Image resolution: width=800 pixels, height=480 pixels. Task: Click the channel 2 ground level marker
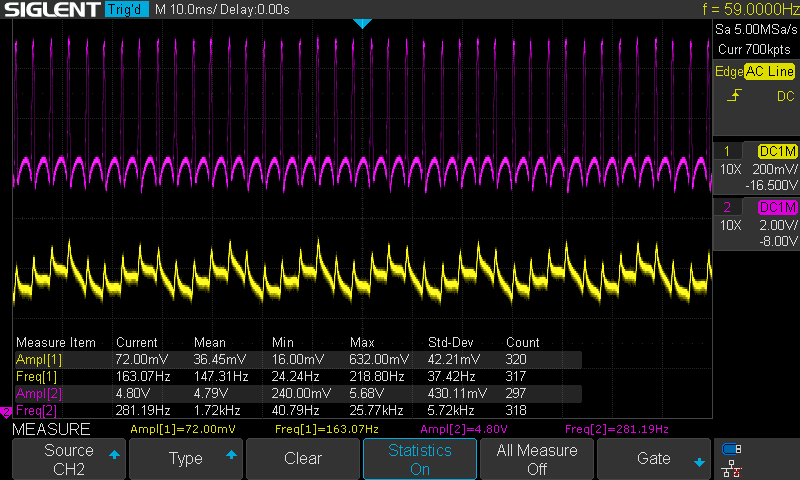[x=6, y=412]
